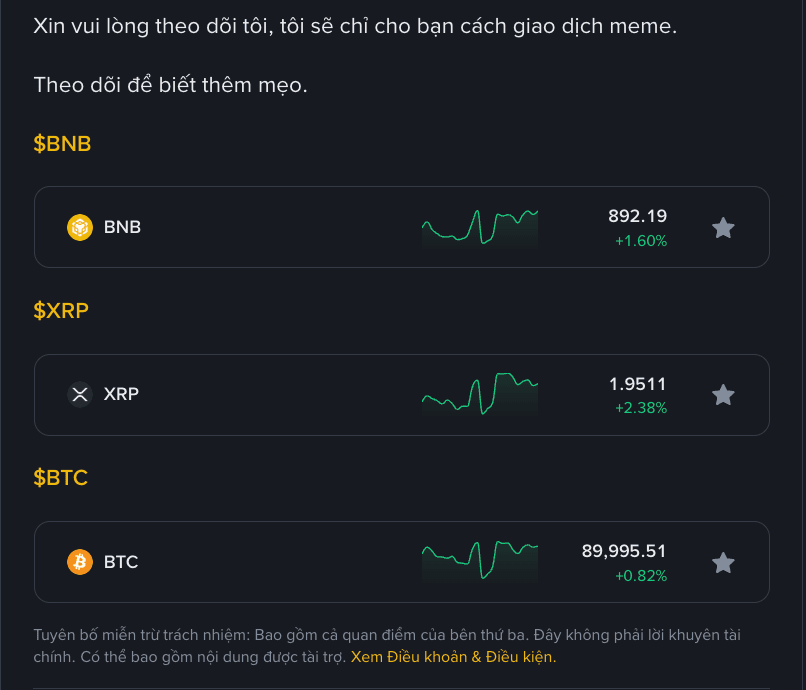806x690 pixels.
Task: Open Xem Điều khoản & Điều kiện link
Action: click(453, 657)
